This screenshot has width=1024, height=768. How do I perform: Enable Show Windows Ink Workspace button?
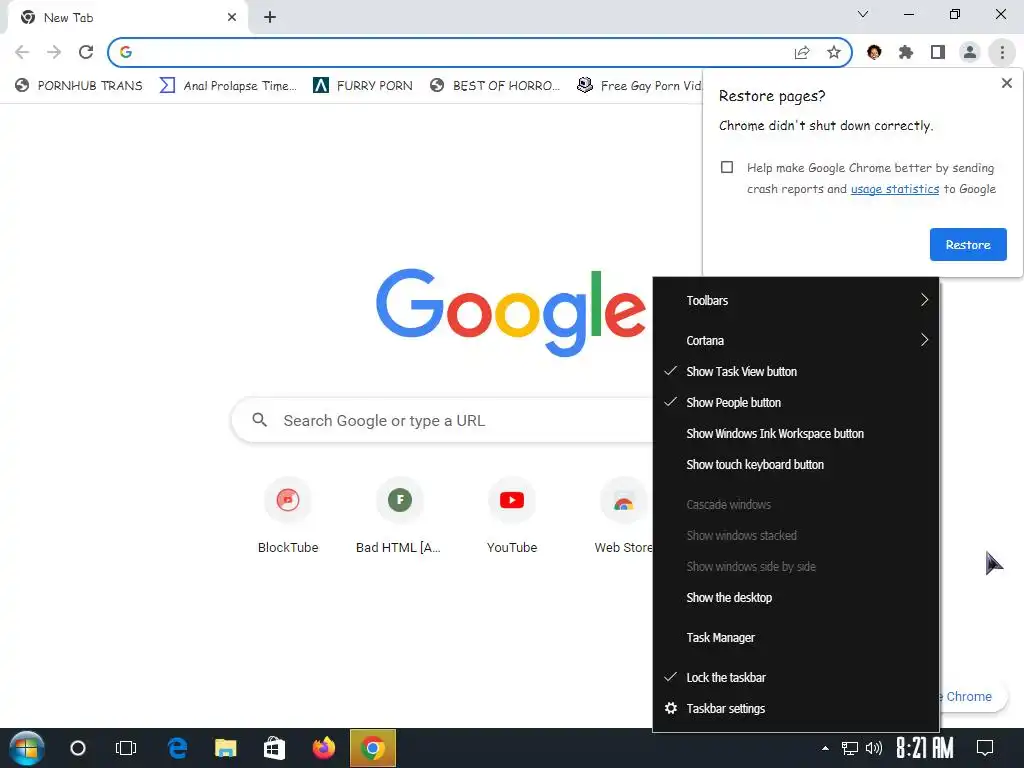pyautogui.click(x=795, y=434)
